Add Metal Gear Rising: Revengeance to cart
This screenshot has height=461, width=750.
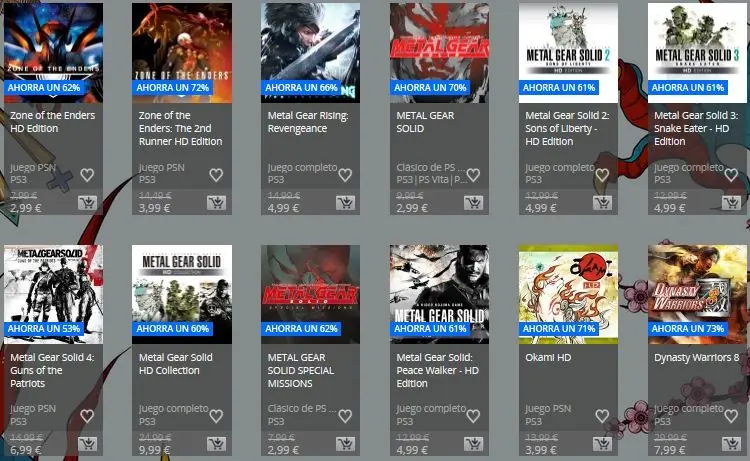(345, 203)
